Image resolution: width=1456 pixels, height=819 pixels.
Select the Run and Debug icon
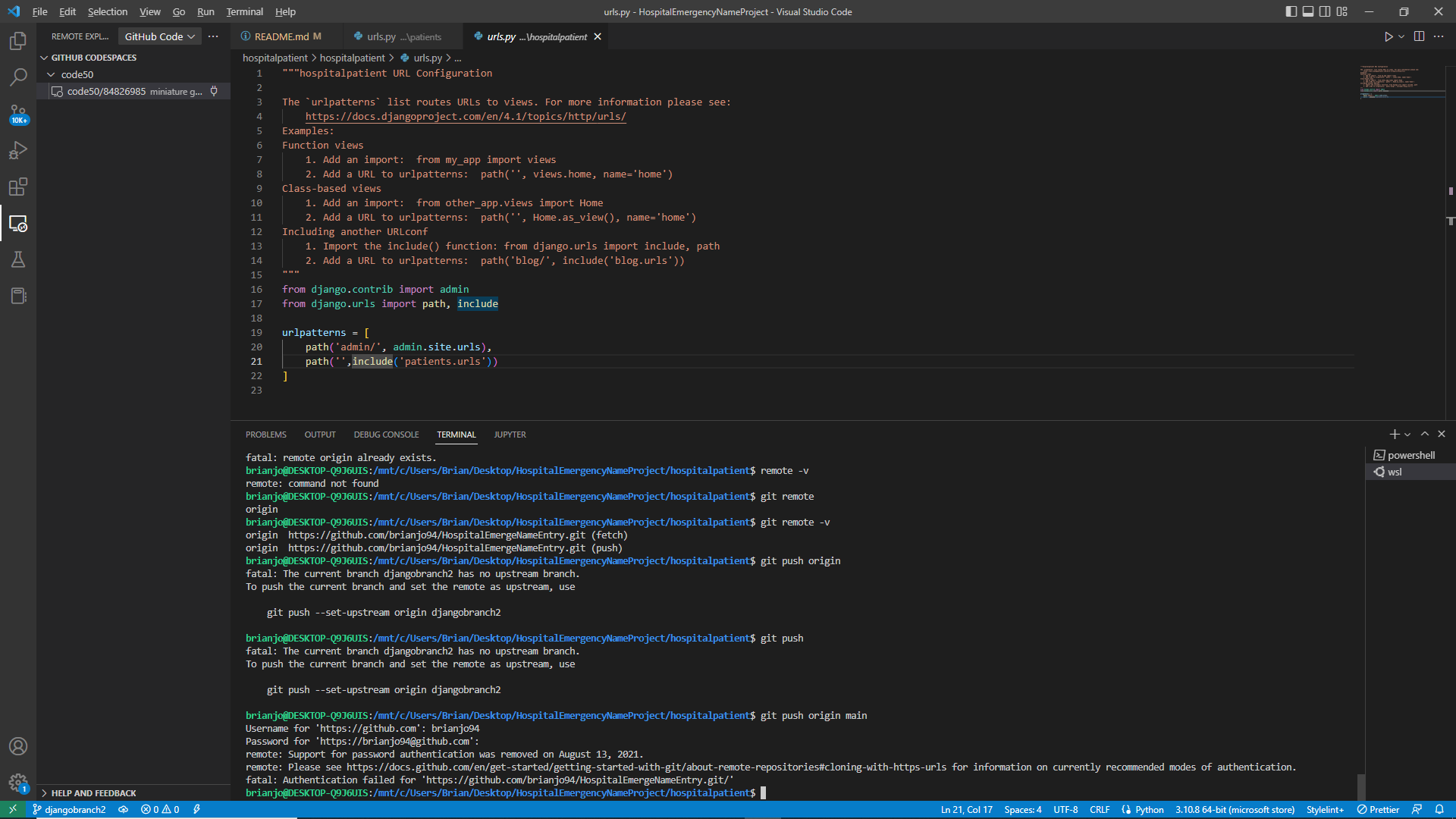tap(18, 150)
